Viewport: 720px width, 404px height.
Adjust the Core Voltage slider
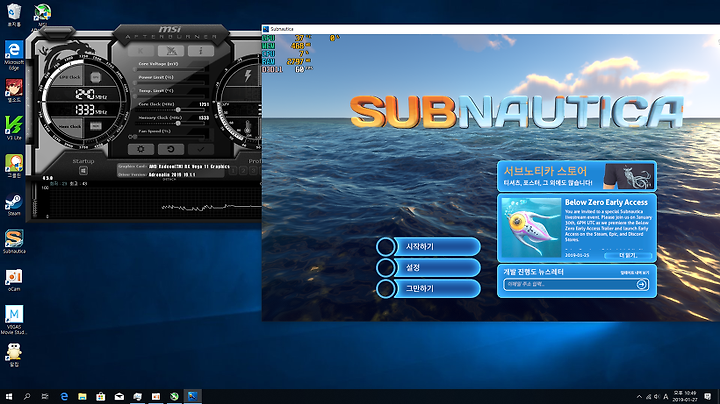pos(171,69)
